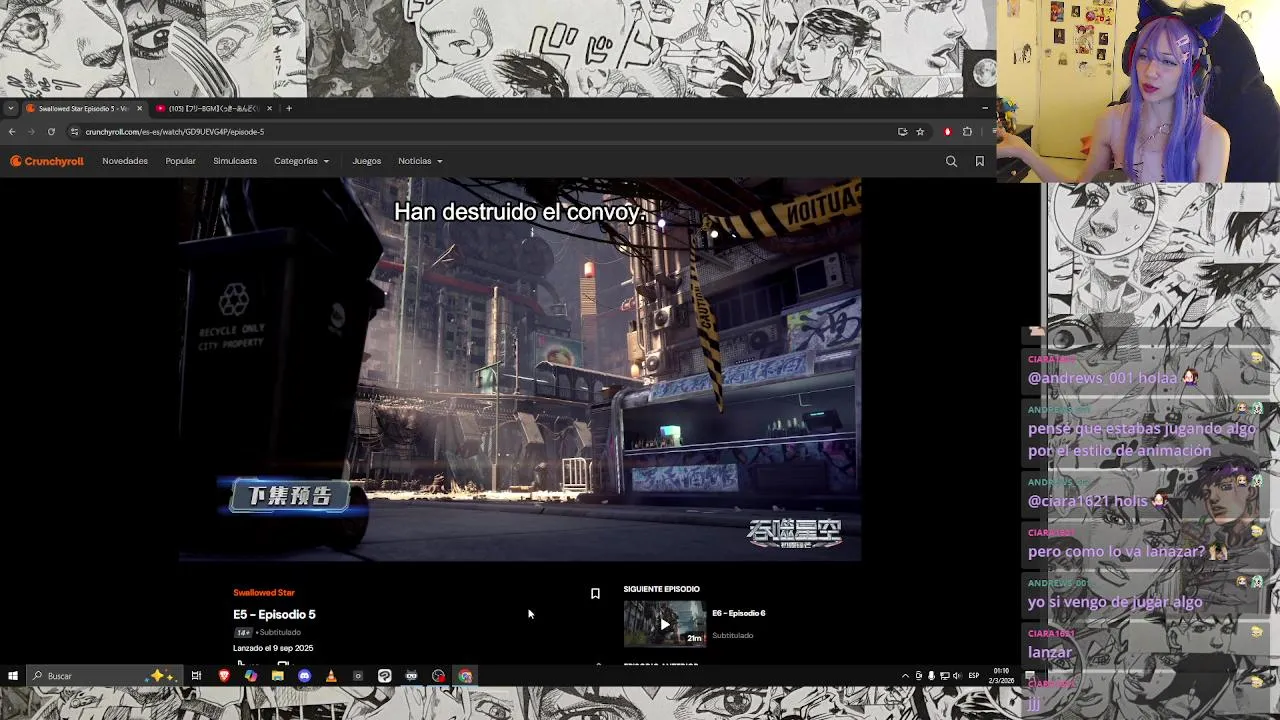Open the Juegos page

(366, 161)
